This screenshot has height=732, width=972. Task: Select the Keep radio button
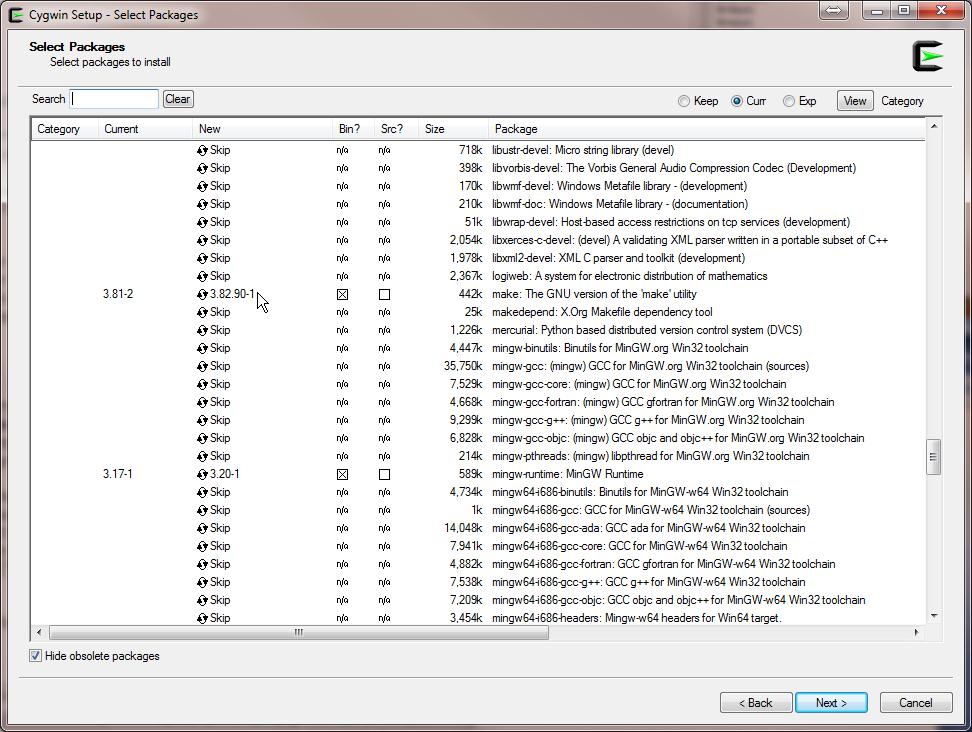click(x=684, y=101)
